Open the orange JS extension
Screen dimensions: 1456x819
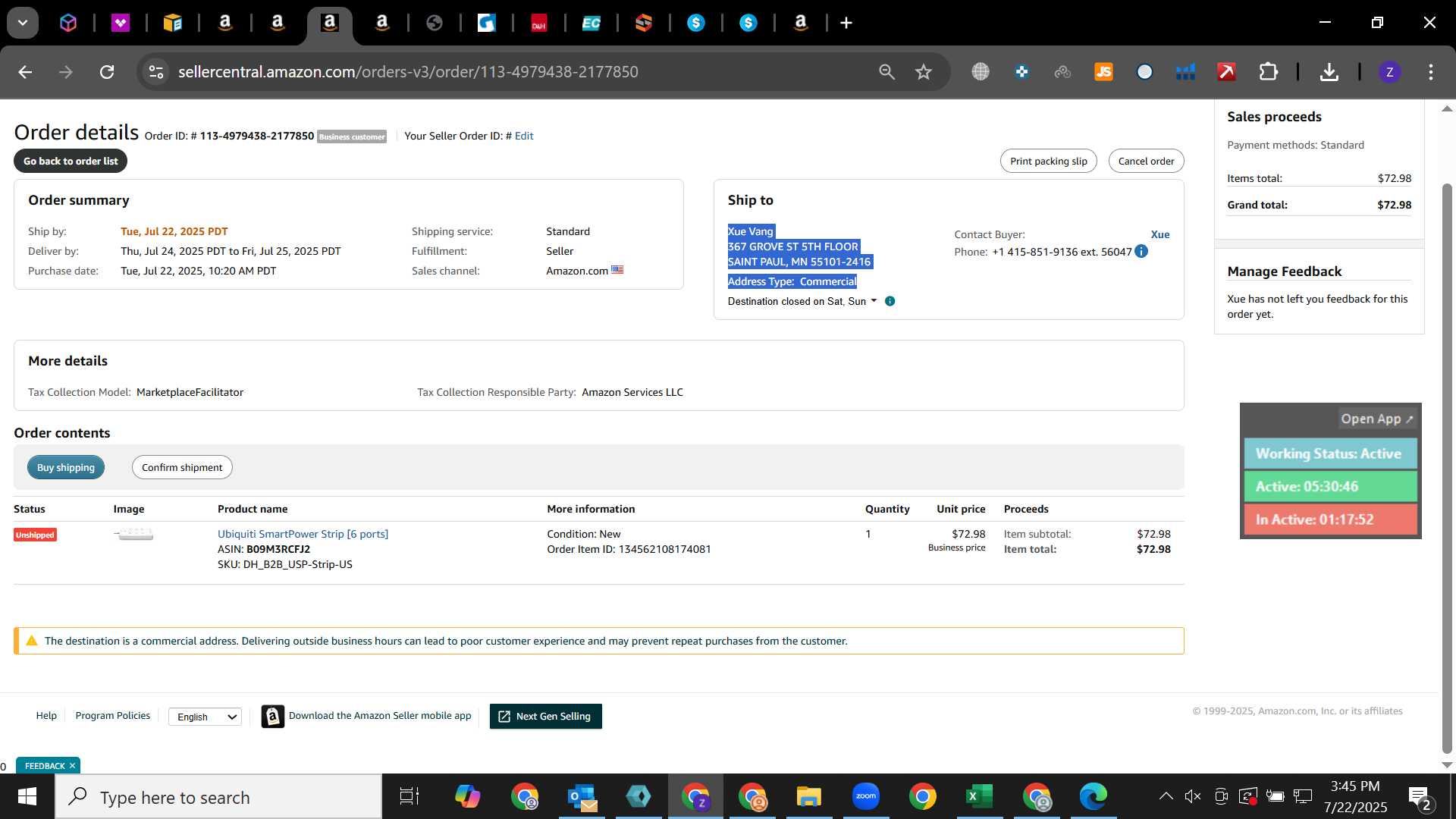1103,72
